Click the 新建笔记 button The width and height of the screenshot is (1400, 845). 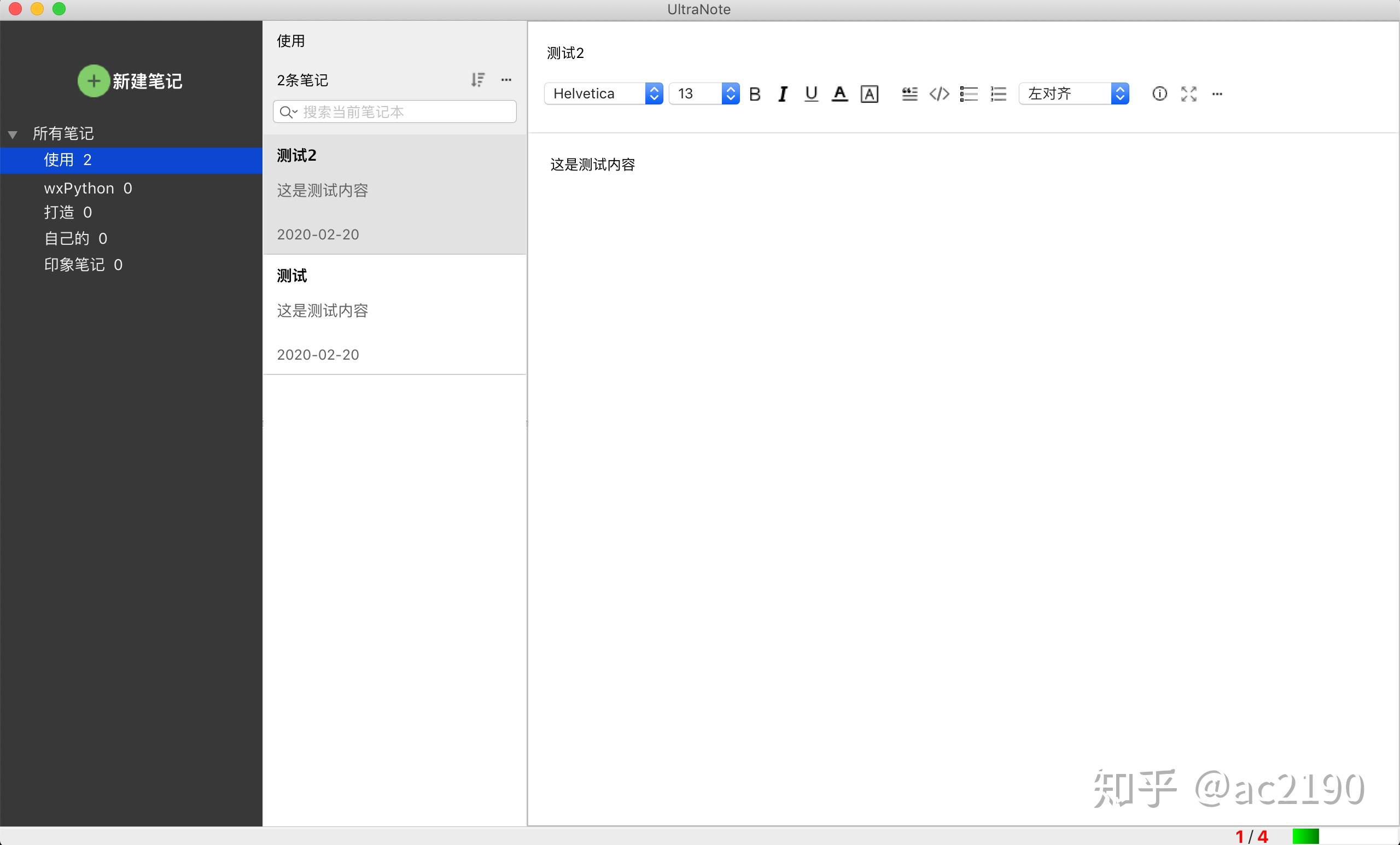130,81
